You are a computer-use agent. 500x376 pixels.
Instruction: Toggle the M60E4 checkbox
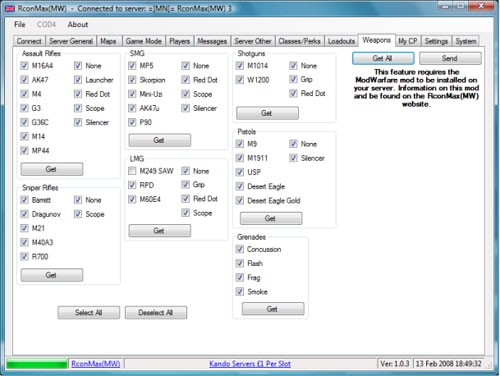coord(132,199)
